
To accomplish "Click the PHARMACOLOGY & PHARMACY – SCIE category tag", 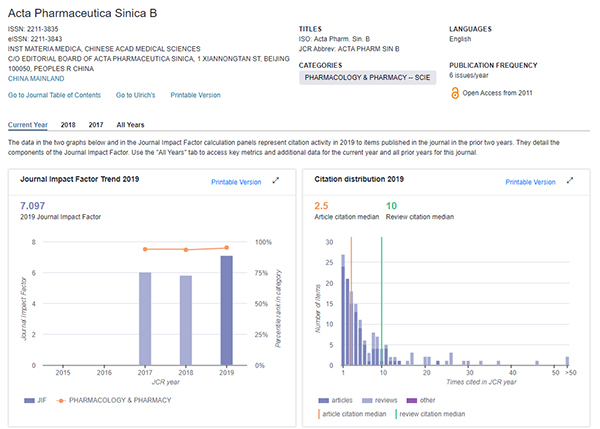I will click(367, 76).
